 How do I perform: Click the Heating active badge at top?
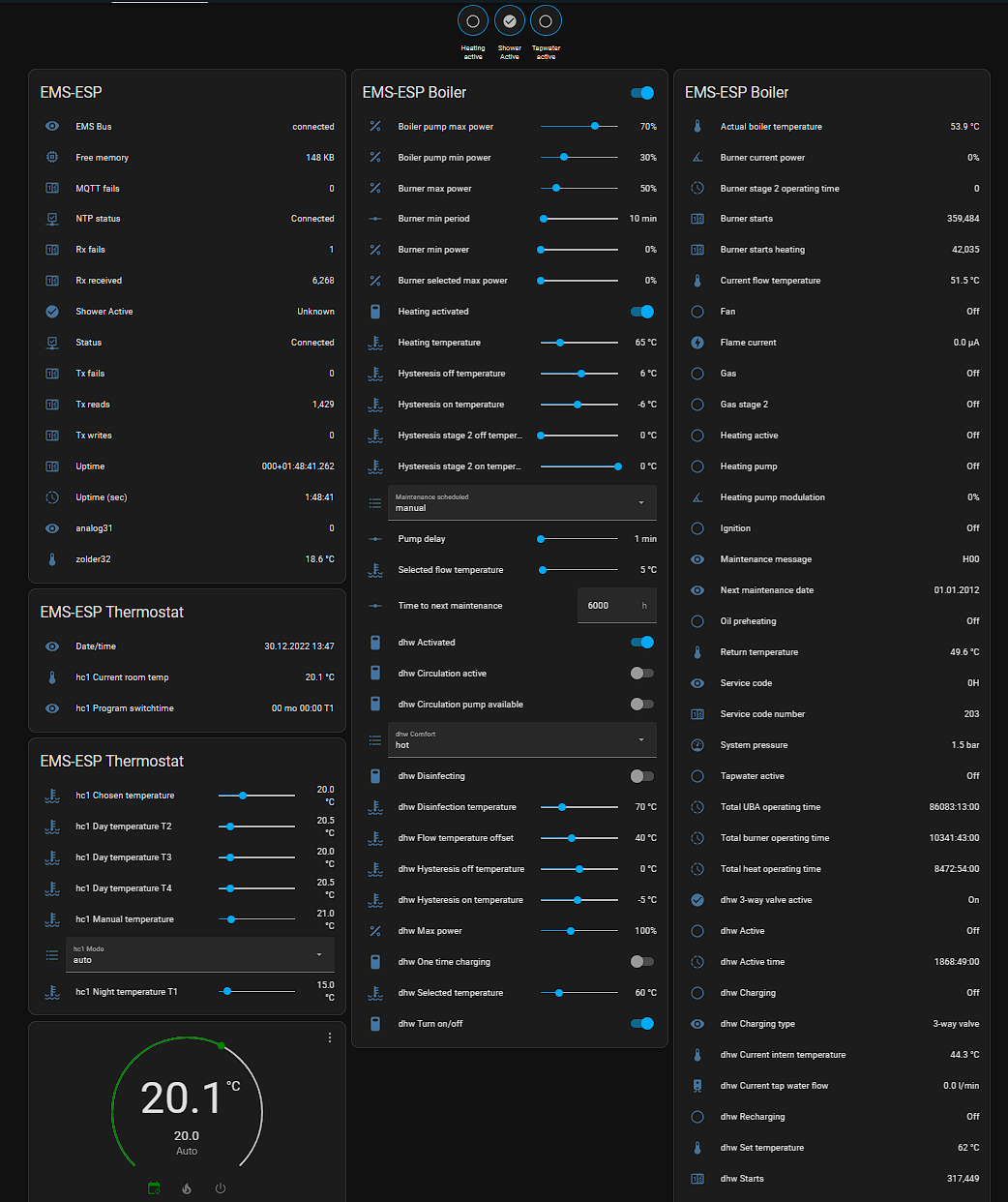point(473,21)
